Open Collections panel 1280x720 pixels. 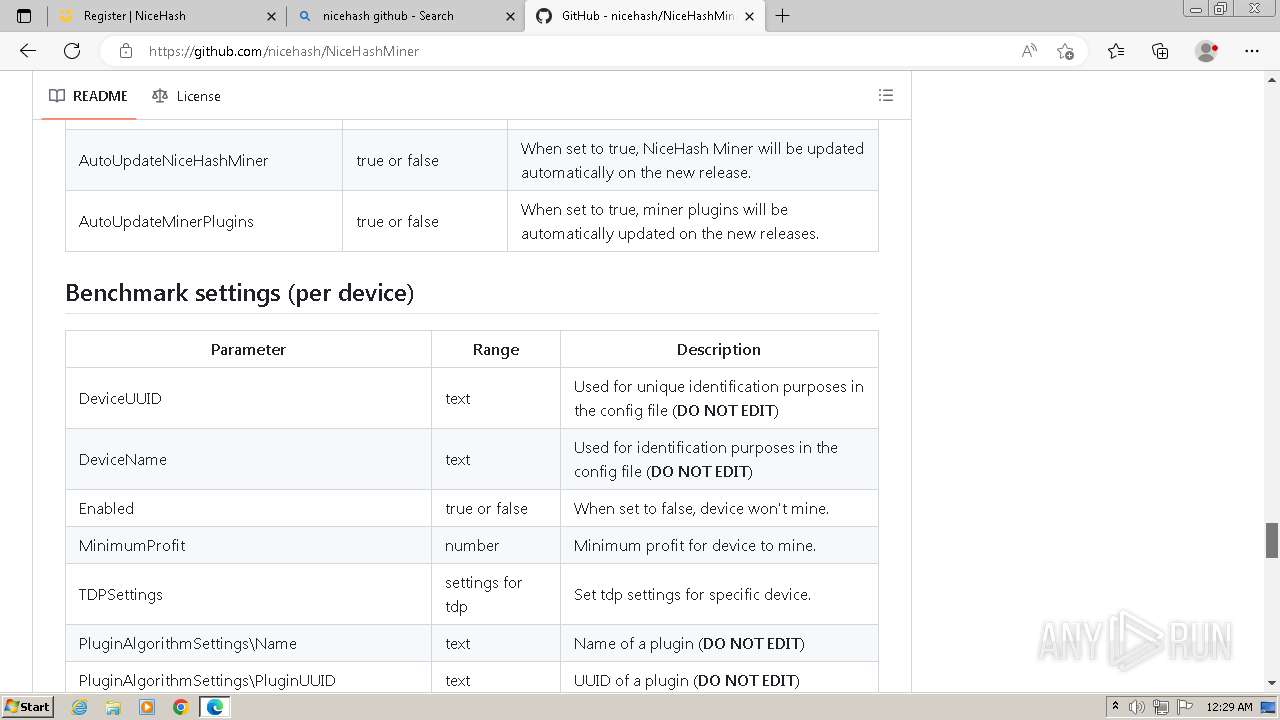pos(1160,51)
